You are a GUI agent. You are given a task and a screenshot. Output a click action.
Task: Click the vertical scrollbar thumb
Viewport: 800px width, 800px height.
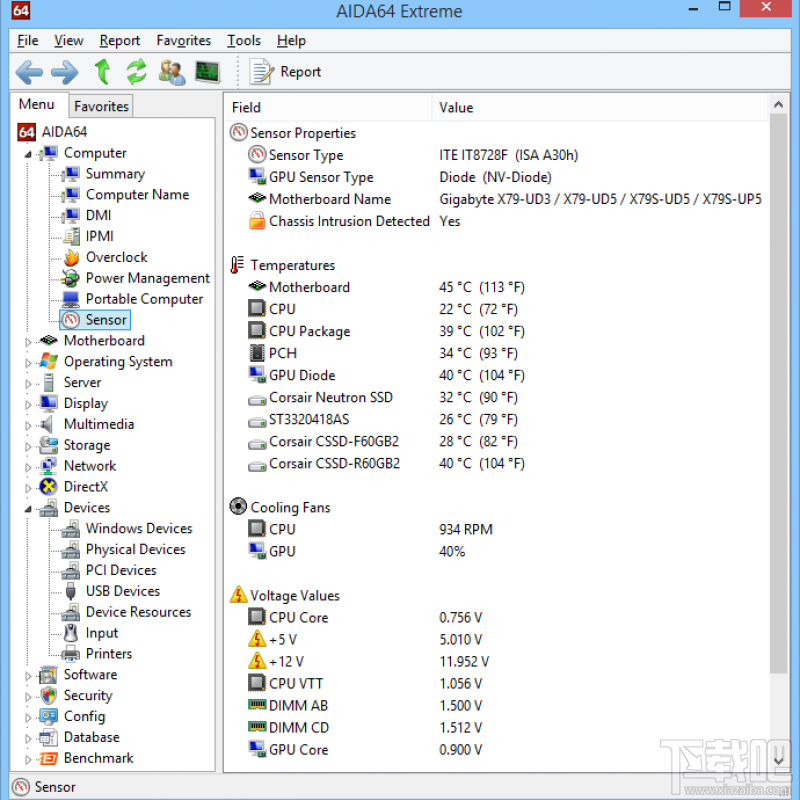click(x=778, y=393)
